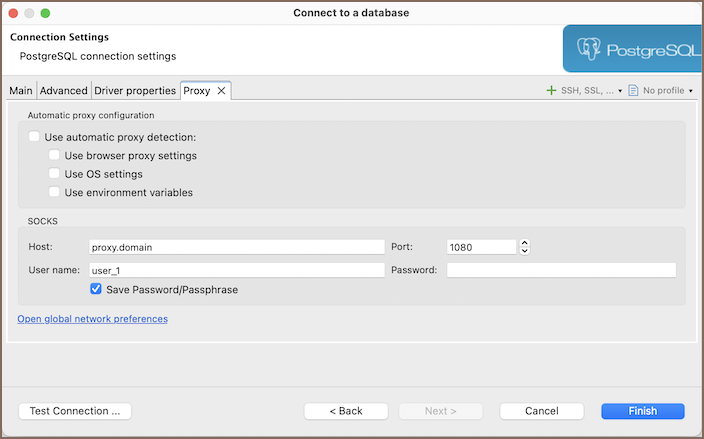Viewport: 704px width, 439px height.
Task: Uncheck Save Password/Passphrase
Action: pos(96,289)
